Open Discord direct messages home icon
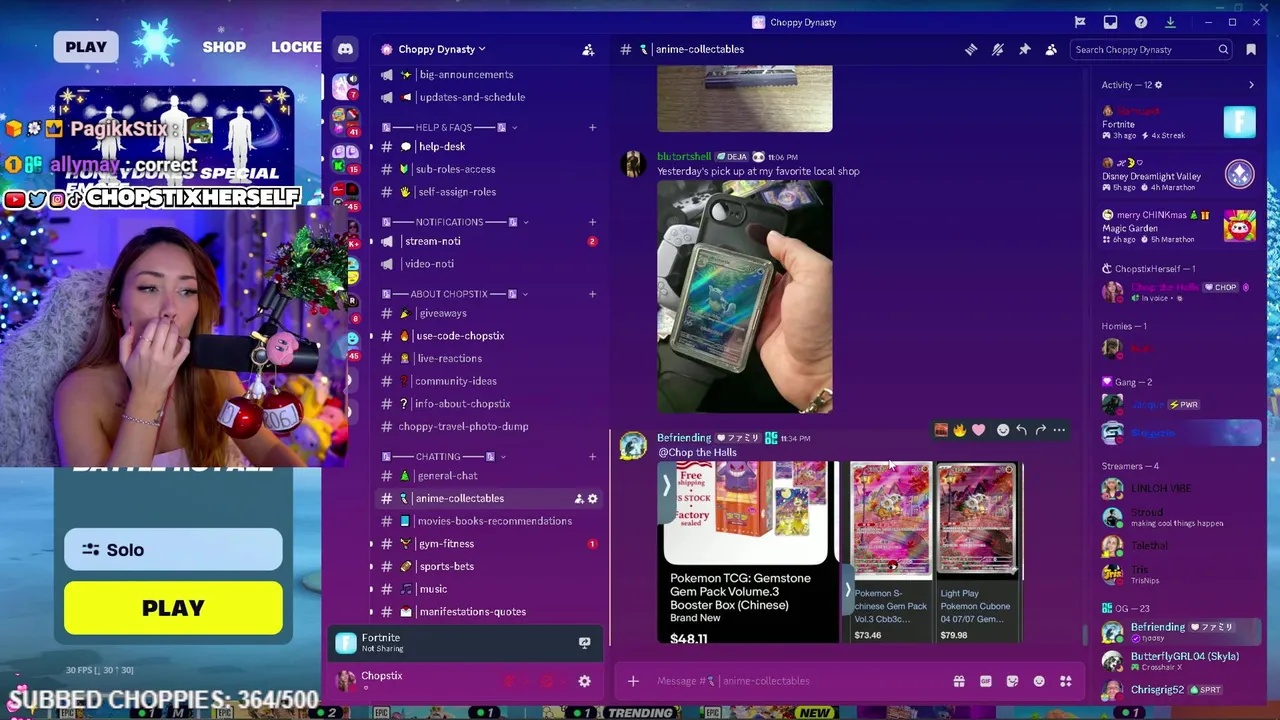Screen dimensions: 1280x720 pyautogui.click(x=345, y=49)
